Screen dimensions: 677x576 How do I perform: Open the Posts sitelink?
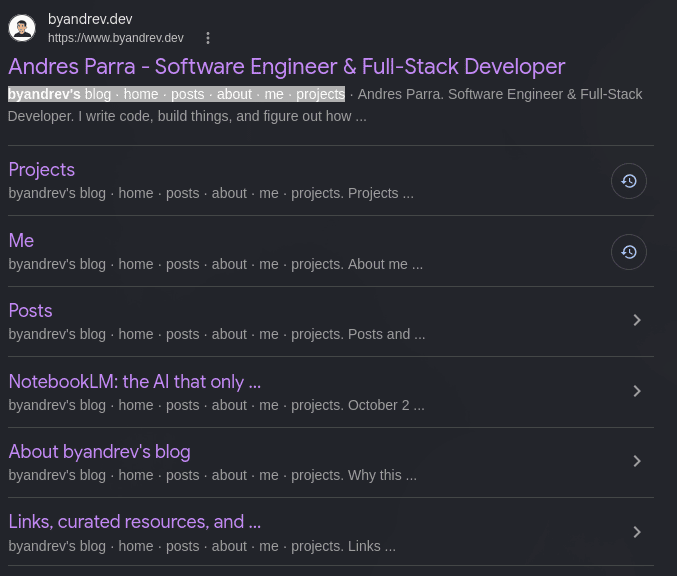30,311
